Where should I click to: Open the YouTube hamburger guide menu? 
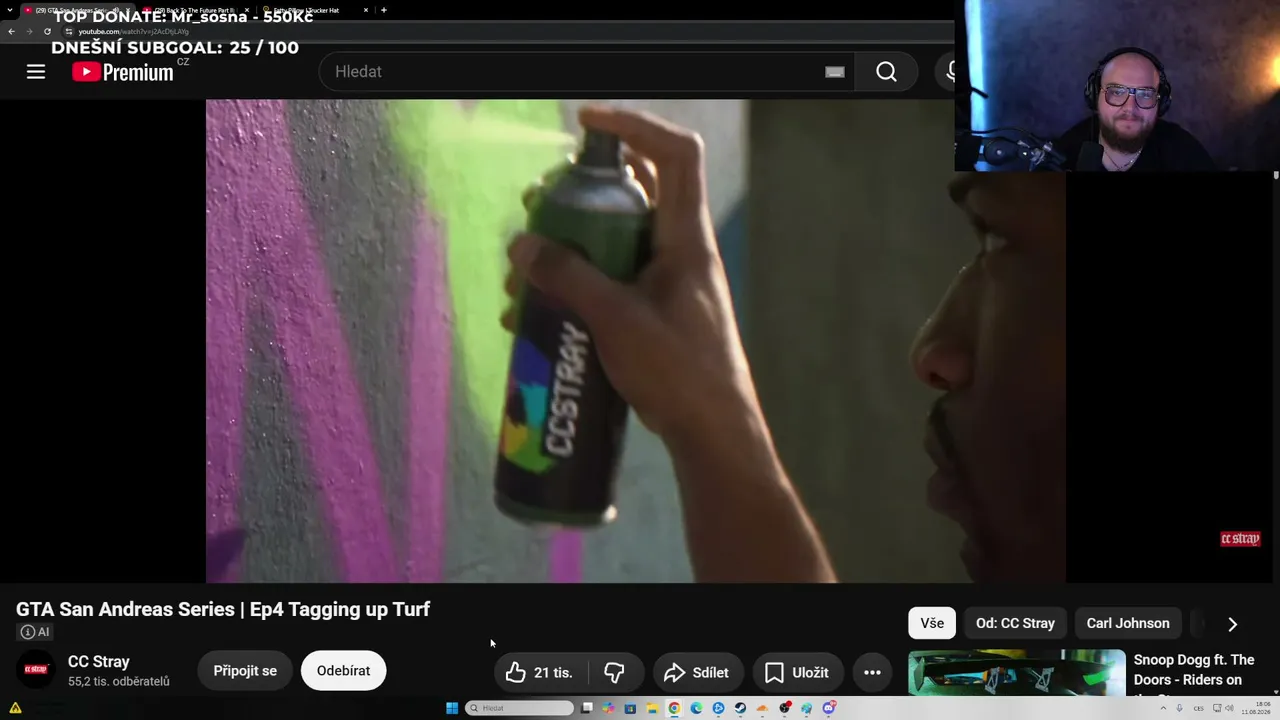click(36, 72)
